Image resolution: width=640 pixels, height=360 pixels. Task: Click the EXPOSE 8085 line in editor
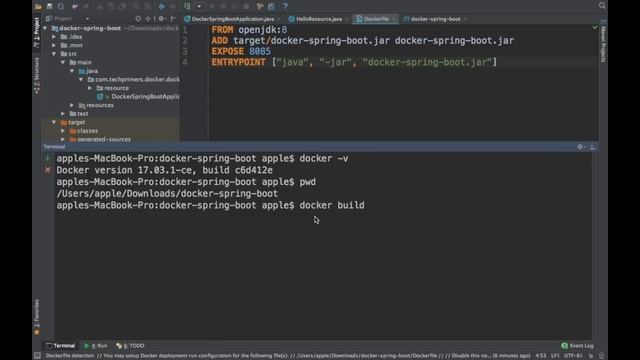[x=241, y=51]
